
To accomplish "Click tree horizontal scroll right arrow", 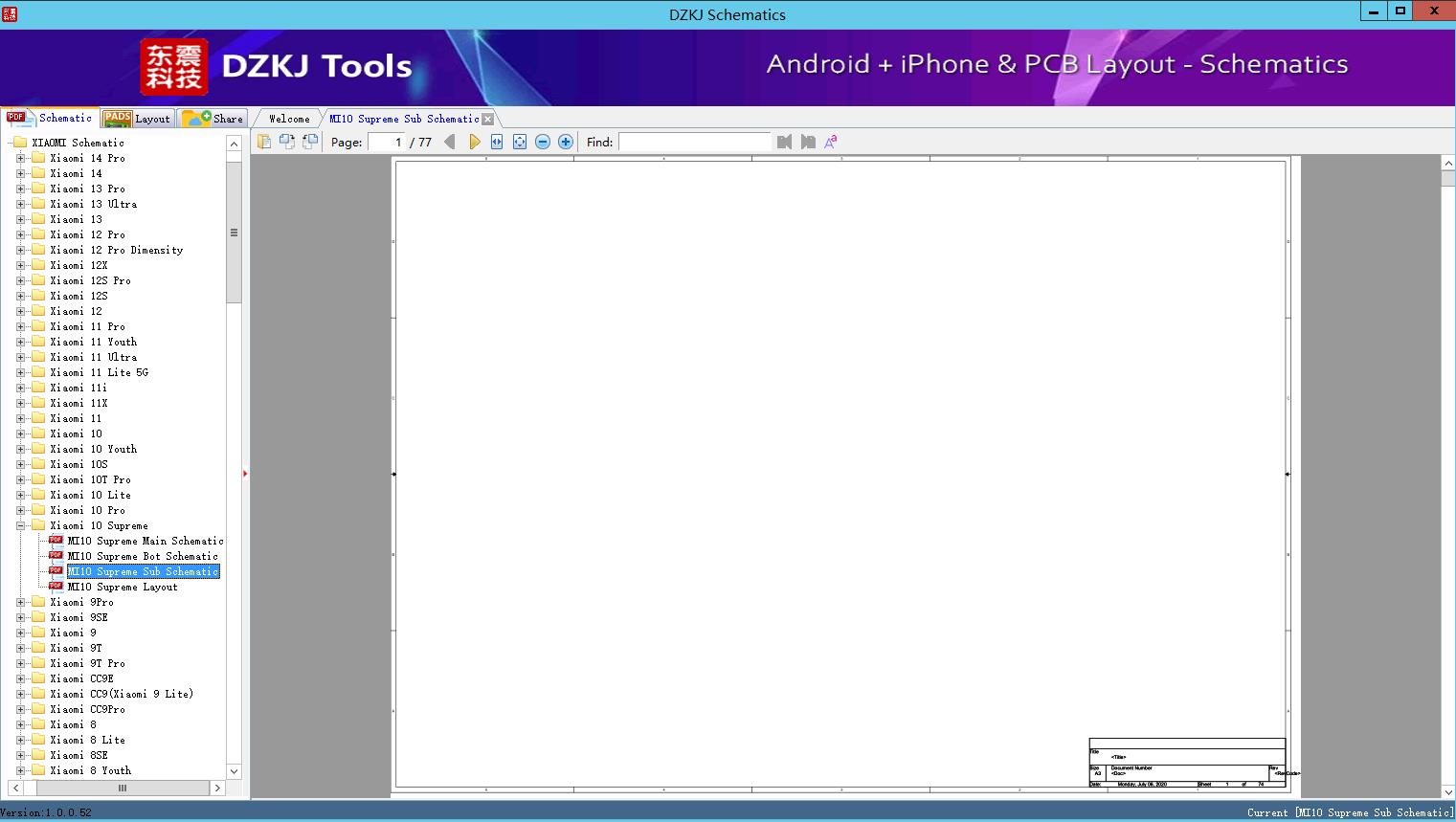I will click(217, 788).
